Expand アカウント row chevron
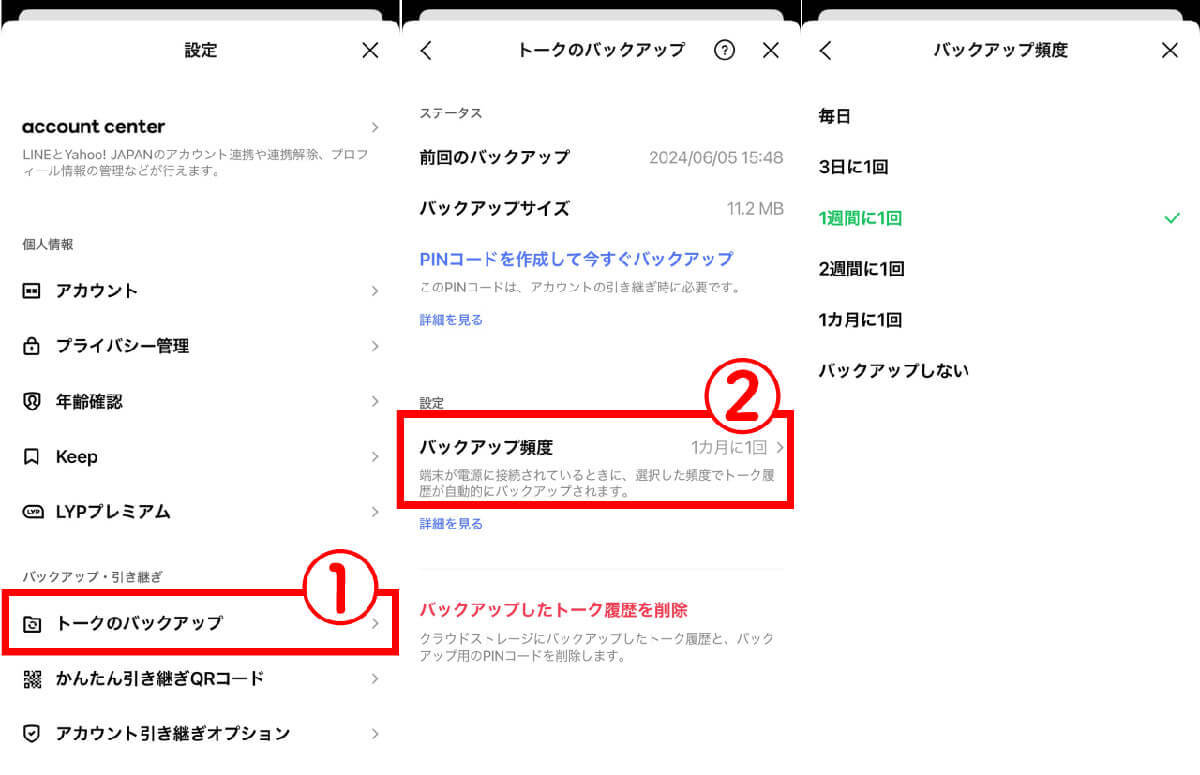Viewport: 1200px width, 775px height. [x=375, y=291]
